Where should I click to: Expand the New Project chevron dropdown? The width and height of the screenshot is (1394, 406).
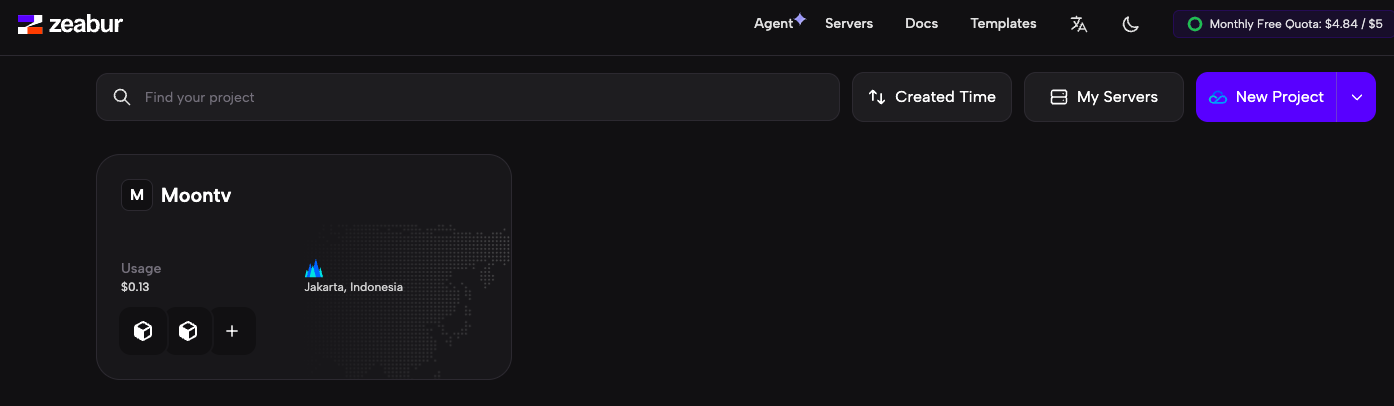tap(1357, 97)
